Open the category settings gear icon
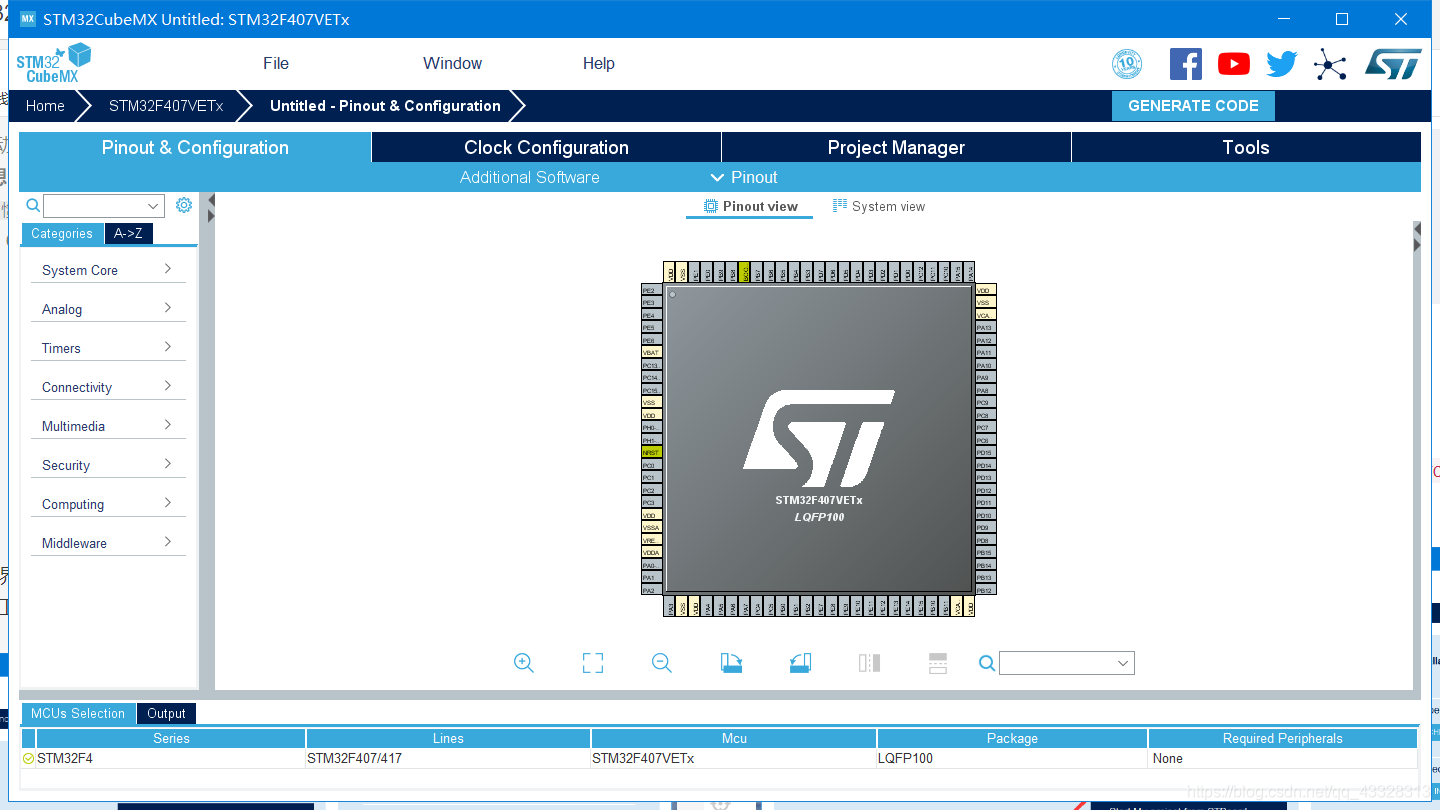This screenshot has height=810, width=1440. 184,205
